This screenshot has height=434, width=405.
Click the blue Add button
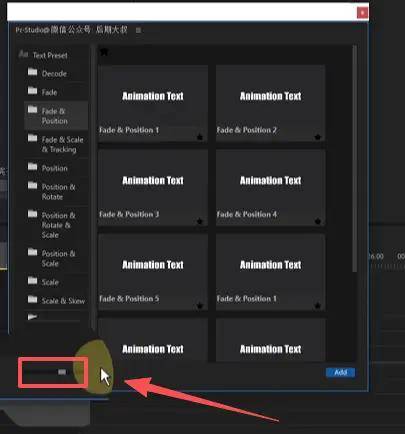(x=340, y=372)
